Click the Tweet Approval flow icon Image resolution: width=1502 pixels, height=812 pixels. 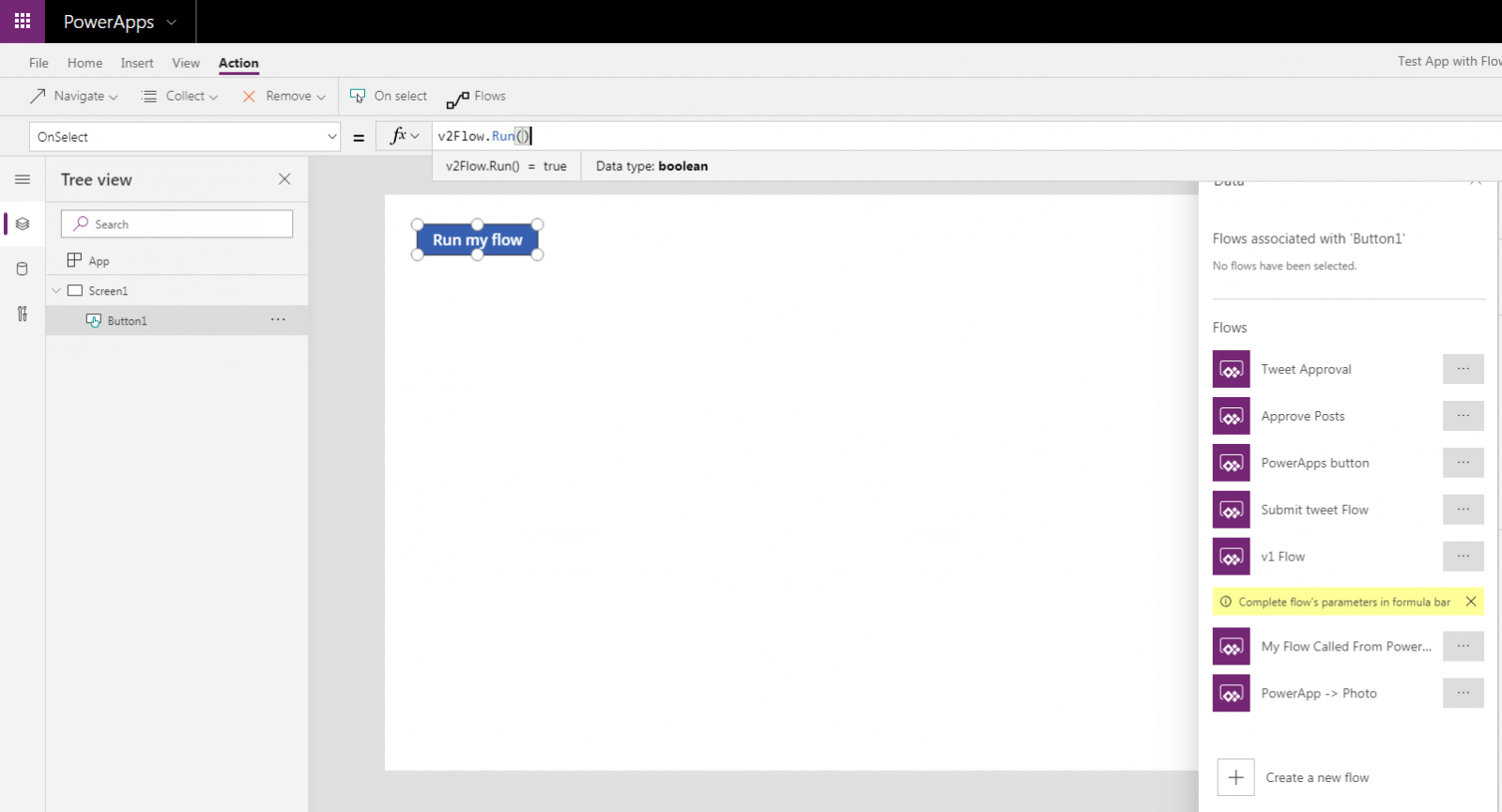point(1231,369)
